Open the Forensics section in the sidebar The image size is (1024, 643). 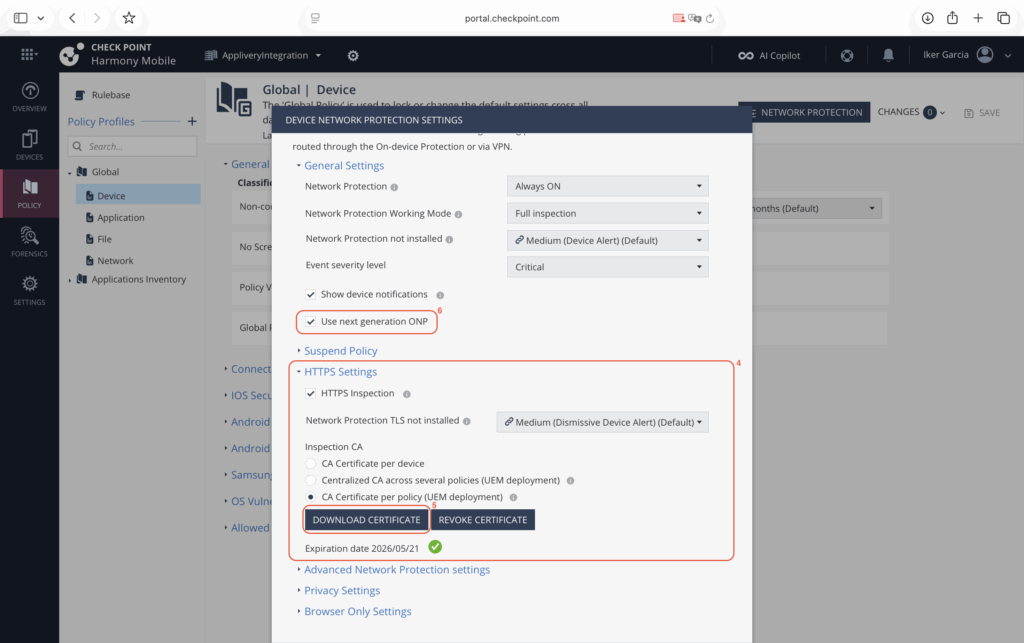[29, 239]
